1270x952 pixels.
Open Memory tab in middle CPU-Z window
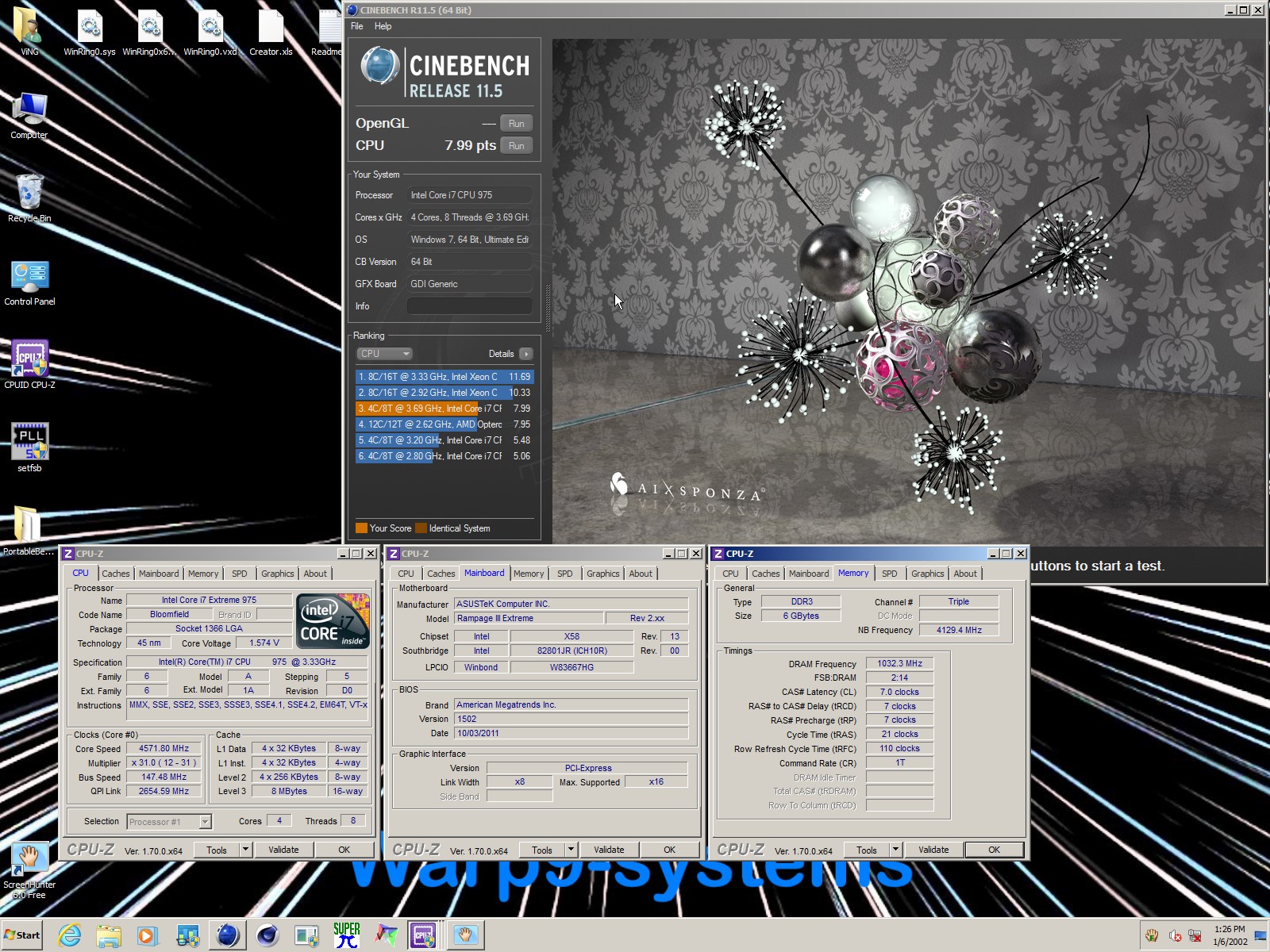[x=529, y=574]
